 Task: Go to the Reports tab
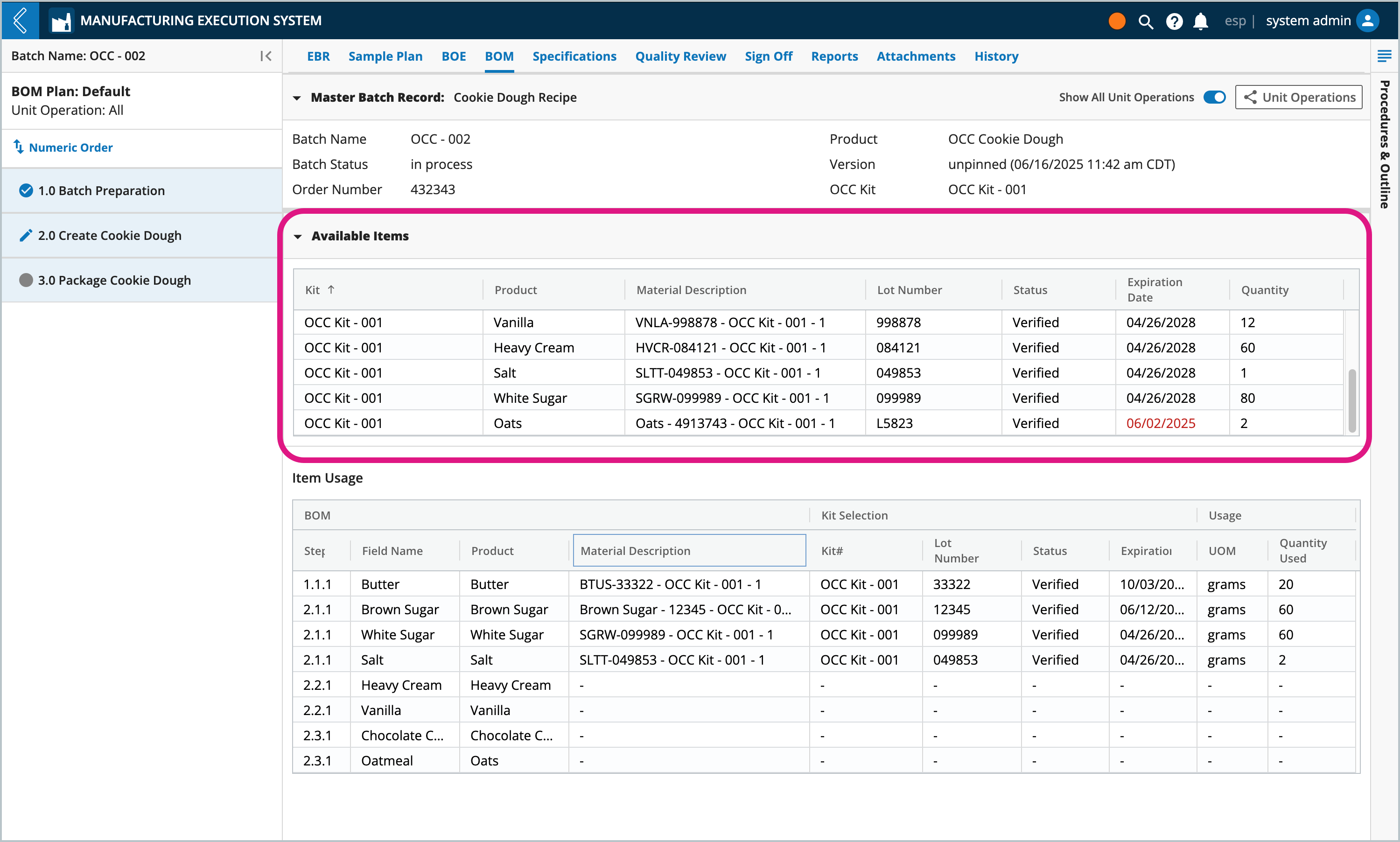834,56
